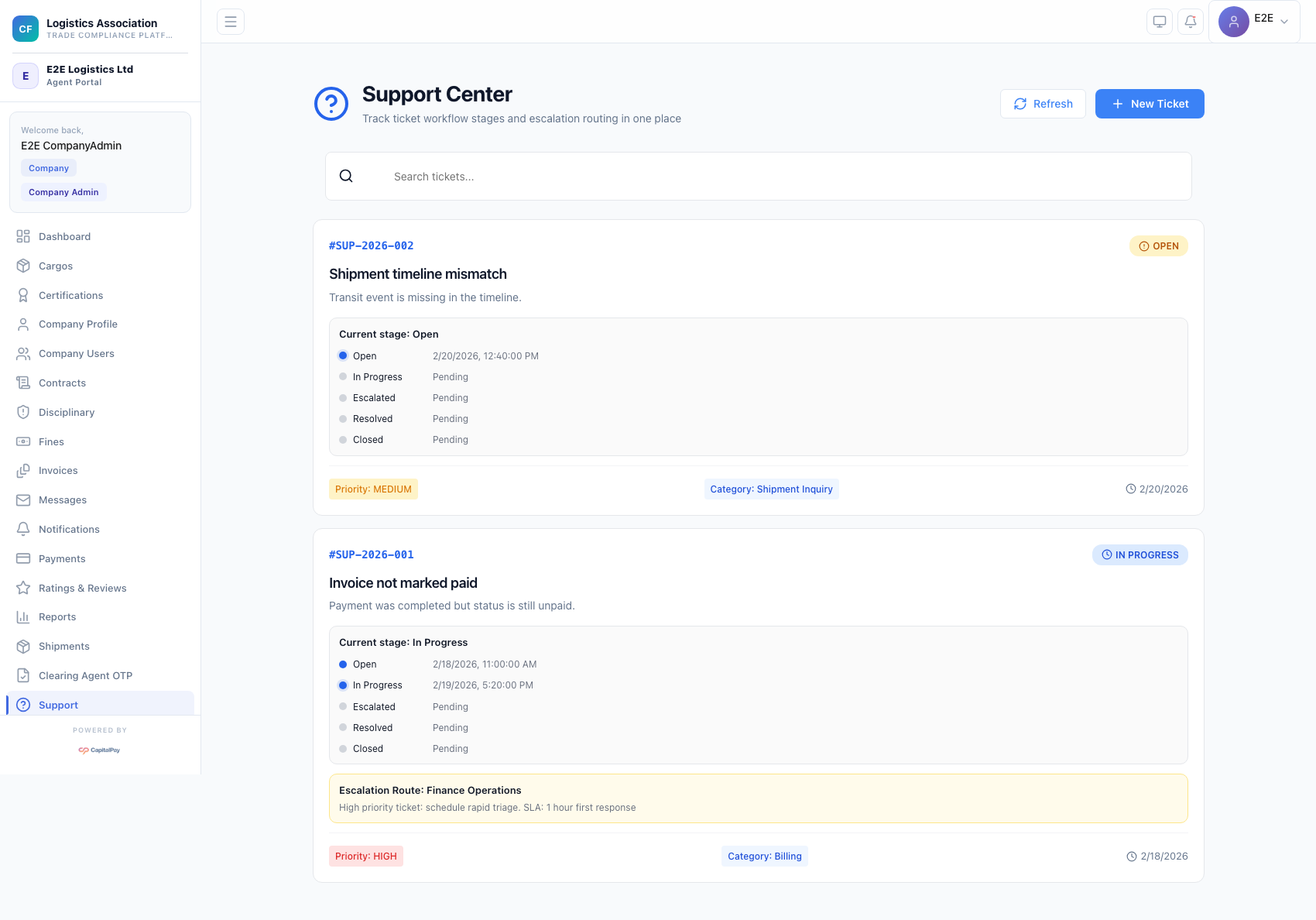
Task: Click the E2E Logistics Ltd company selector
Action: coord(100,76)
